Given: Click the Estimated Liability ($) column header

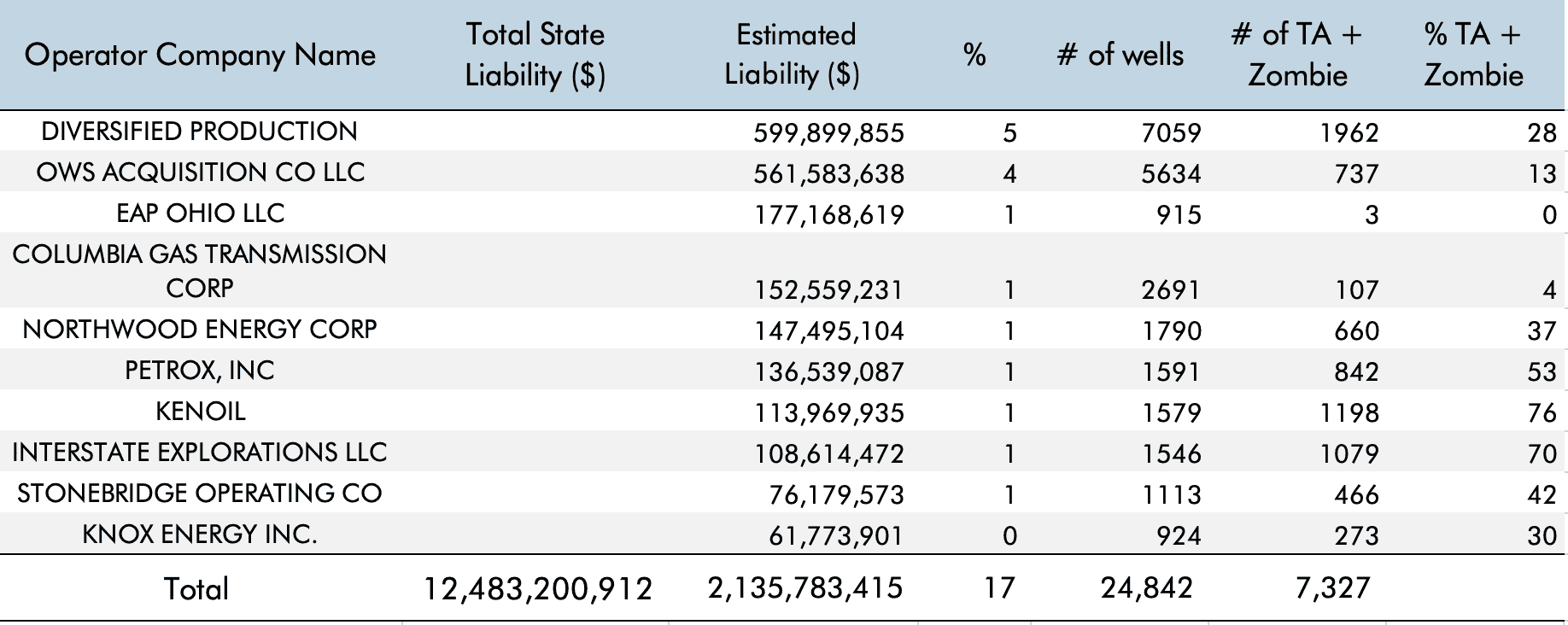Looking at the screenshot, I should click(794, 55).
